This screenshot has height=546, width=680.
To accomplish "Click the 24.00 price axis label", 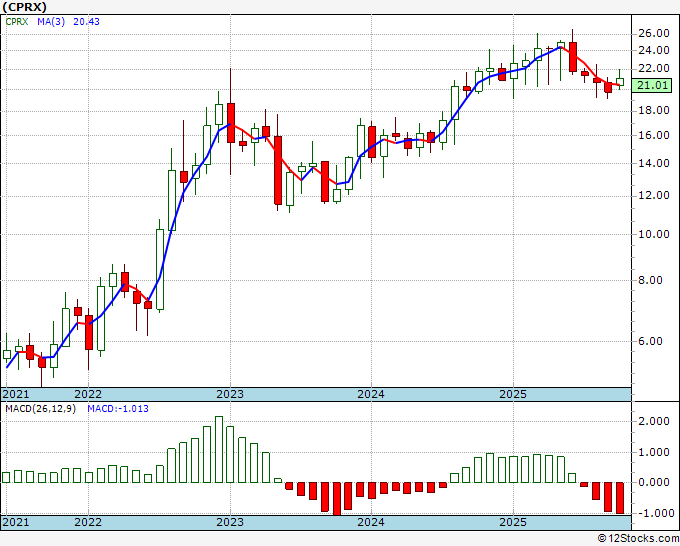I will tap(654, 50).
